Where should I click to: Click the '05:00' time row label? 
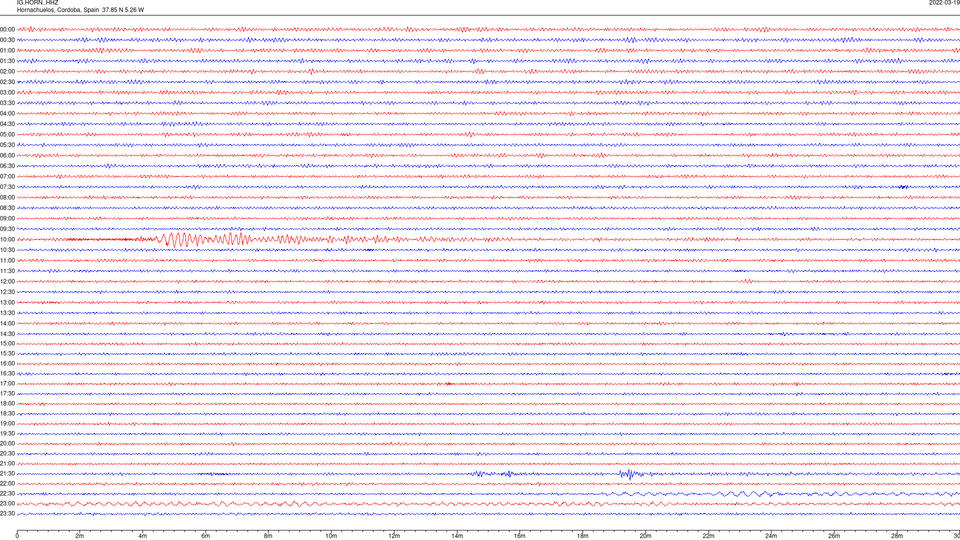click(7, 135)
